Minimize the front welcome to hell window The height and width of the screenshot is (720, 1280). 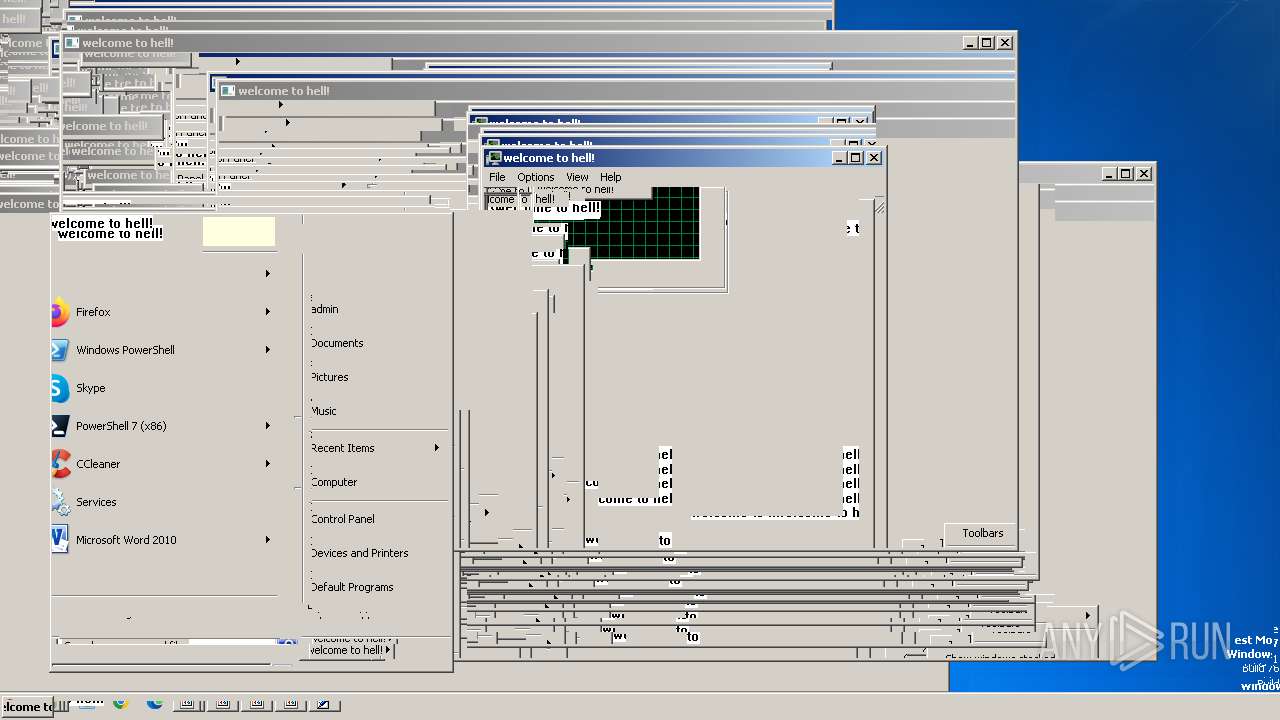click(x=839, y=158)
